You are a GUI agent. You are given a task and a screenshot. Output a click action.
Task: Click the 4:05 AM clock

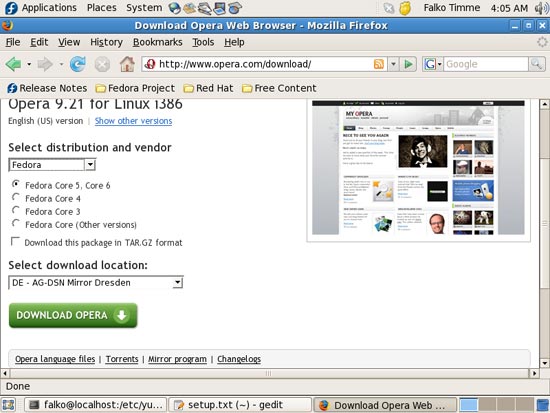coord(509,8)
